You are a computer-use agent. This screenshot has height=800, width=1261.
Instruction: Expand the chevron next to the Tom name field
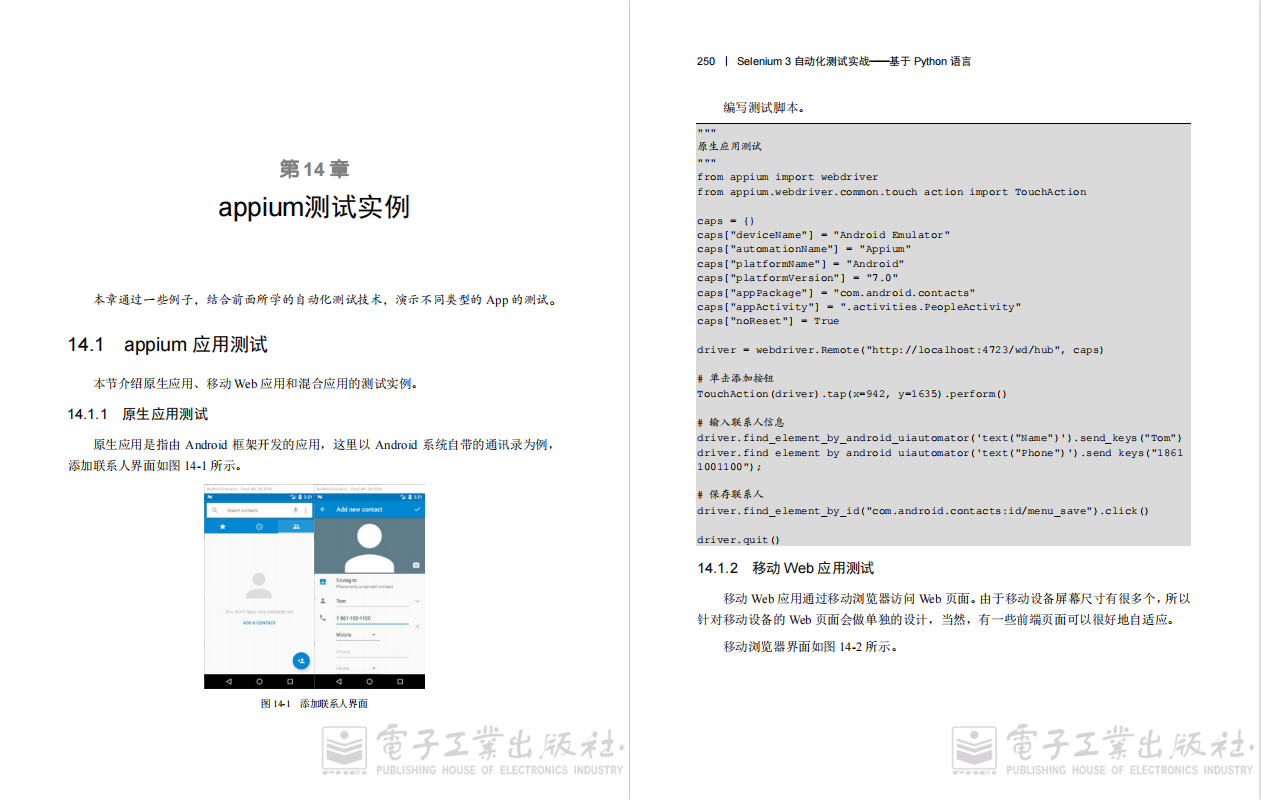pyautogui.click(x=417, y=601)
